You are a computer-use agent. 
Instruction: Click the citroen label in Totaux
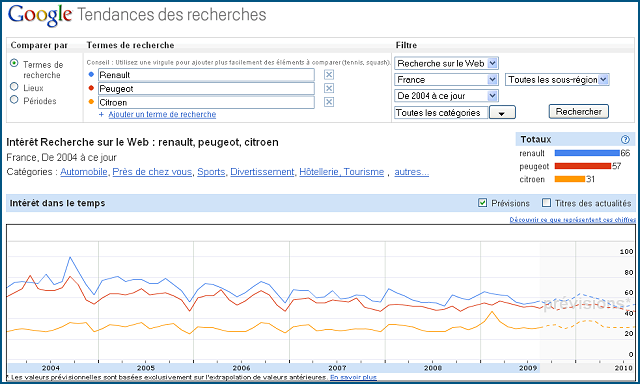pyautogui.click(x=532, y=179)
